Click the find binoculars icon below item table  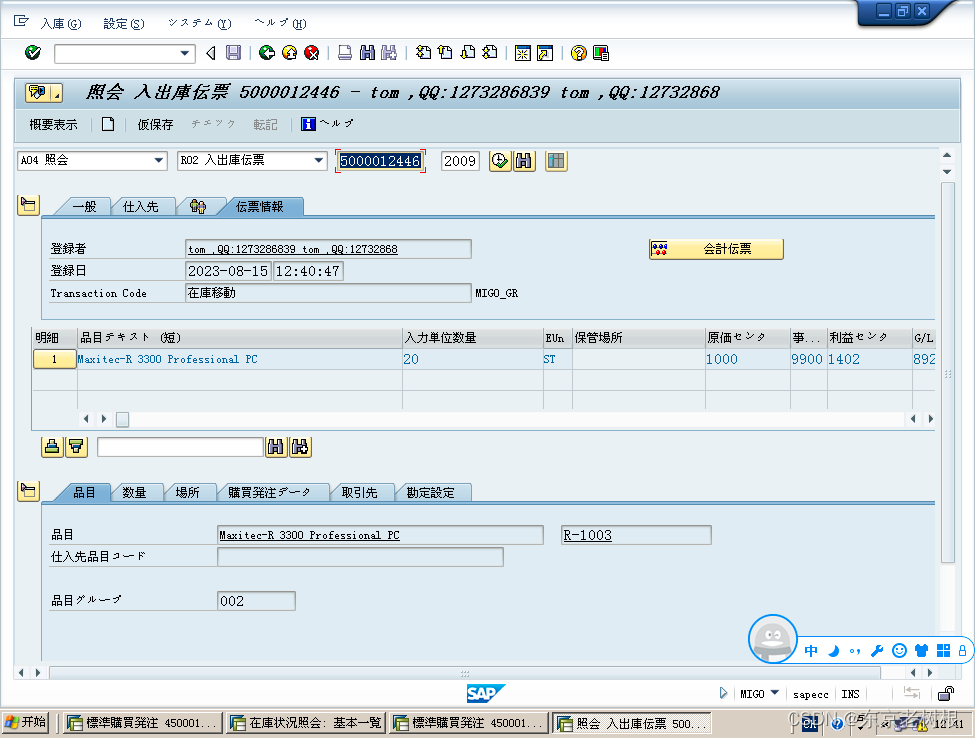(x=275, y=447)
